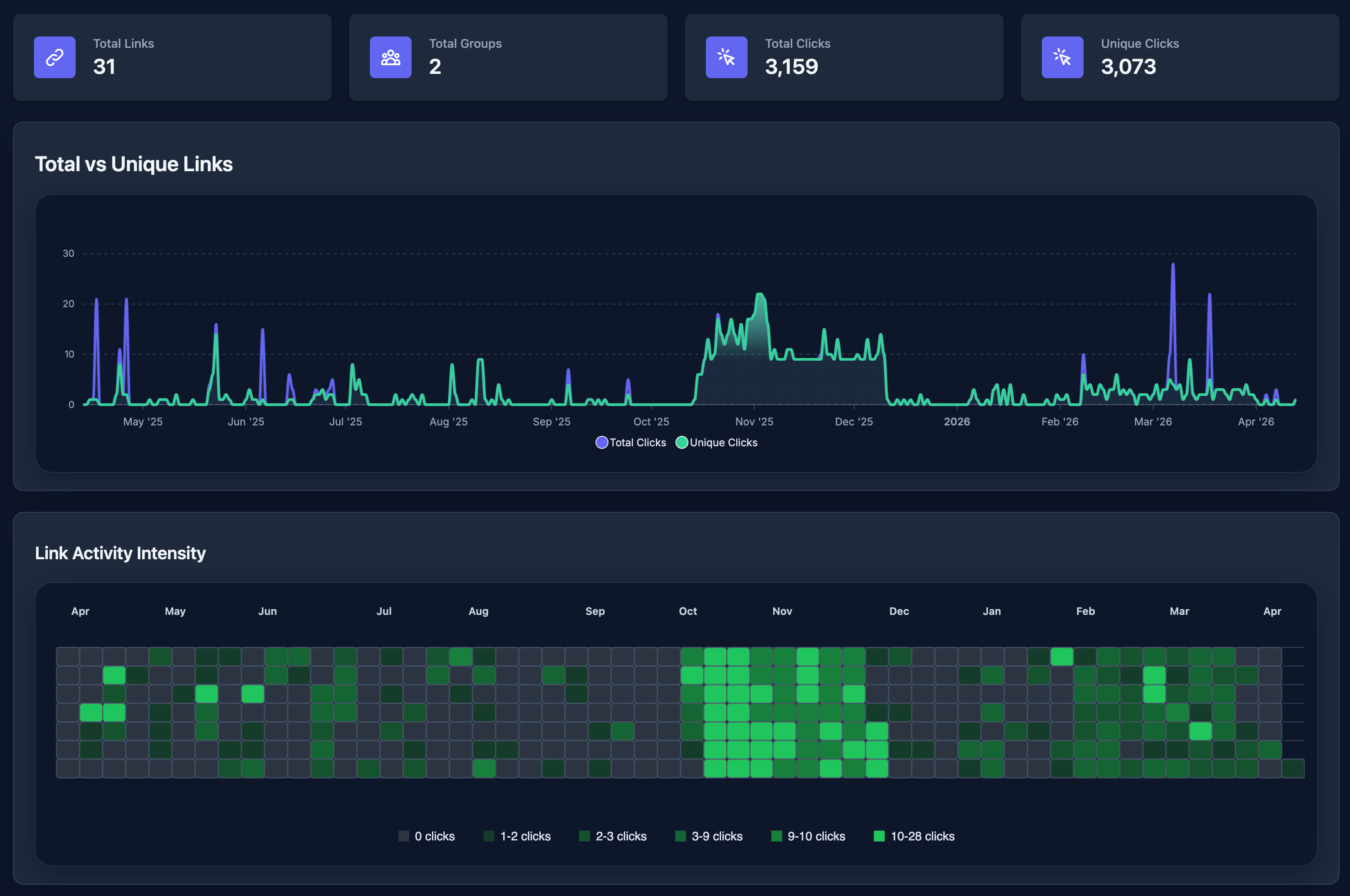The height and width of the screenshot is (896, 1350).
Task: Click the 3-9 clicks legend swatch
Action: (x=680, y=836)
